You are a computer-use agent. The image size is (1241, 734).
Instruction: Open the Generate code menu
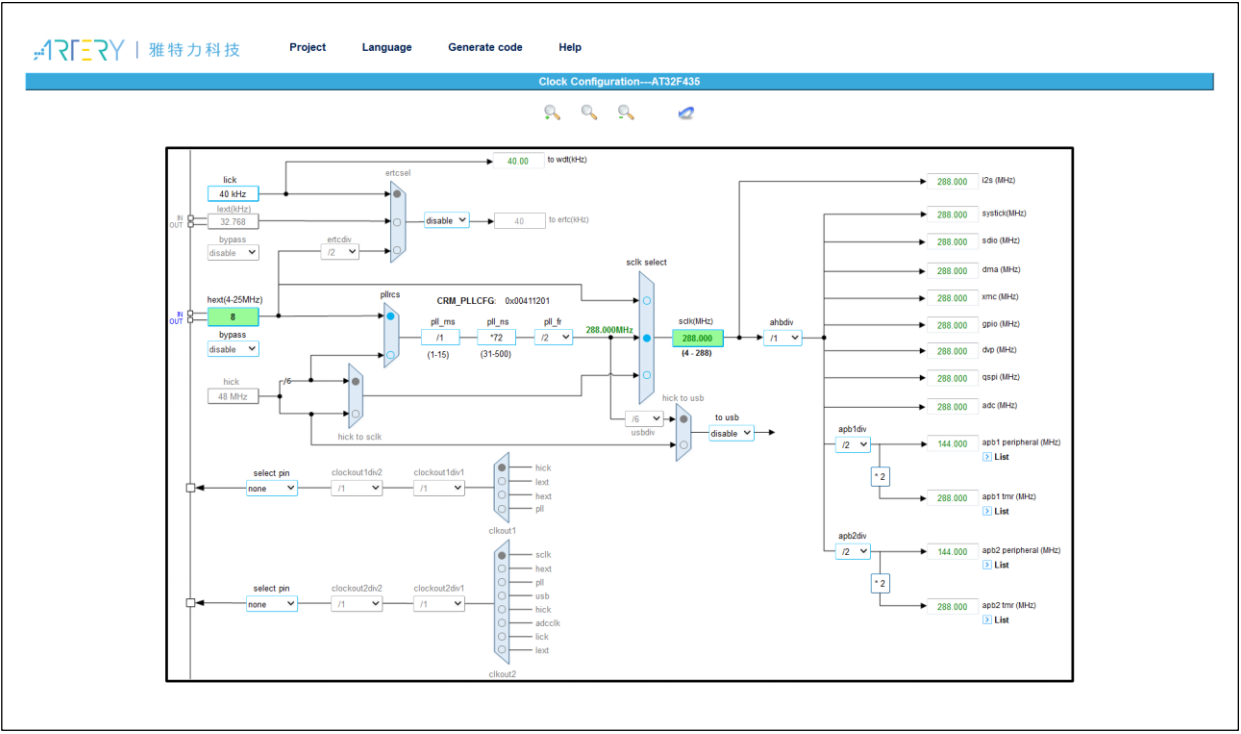pos(485,47)
